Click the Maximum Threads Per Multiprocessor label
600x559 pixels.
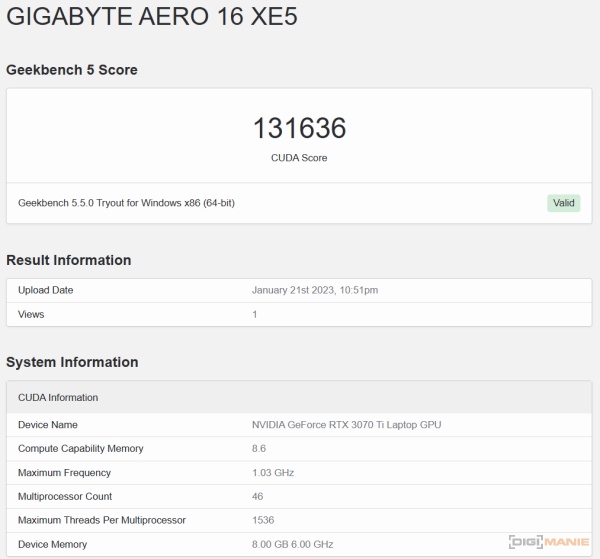point(102,520)
